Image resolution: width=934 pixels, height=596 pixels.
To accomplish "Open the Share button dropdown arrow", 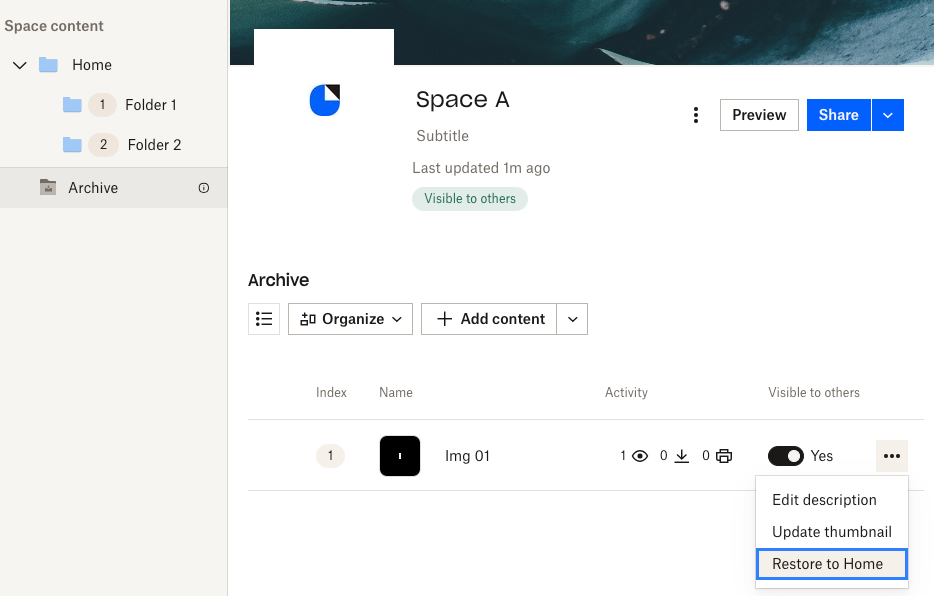I will pyautogui.click(x=888, y=115).
